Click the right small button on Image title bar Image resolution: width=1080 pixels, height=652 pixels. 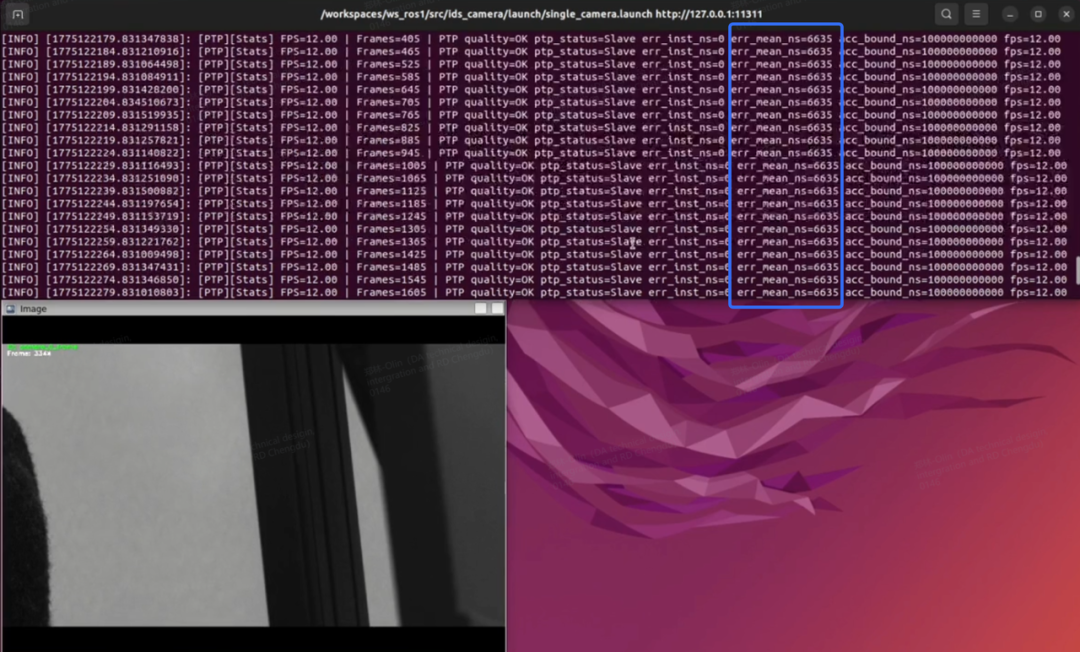tap(497, 308)
